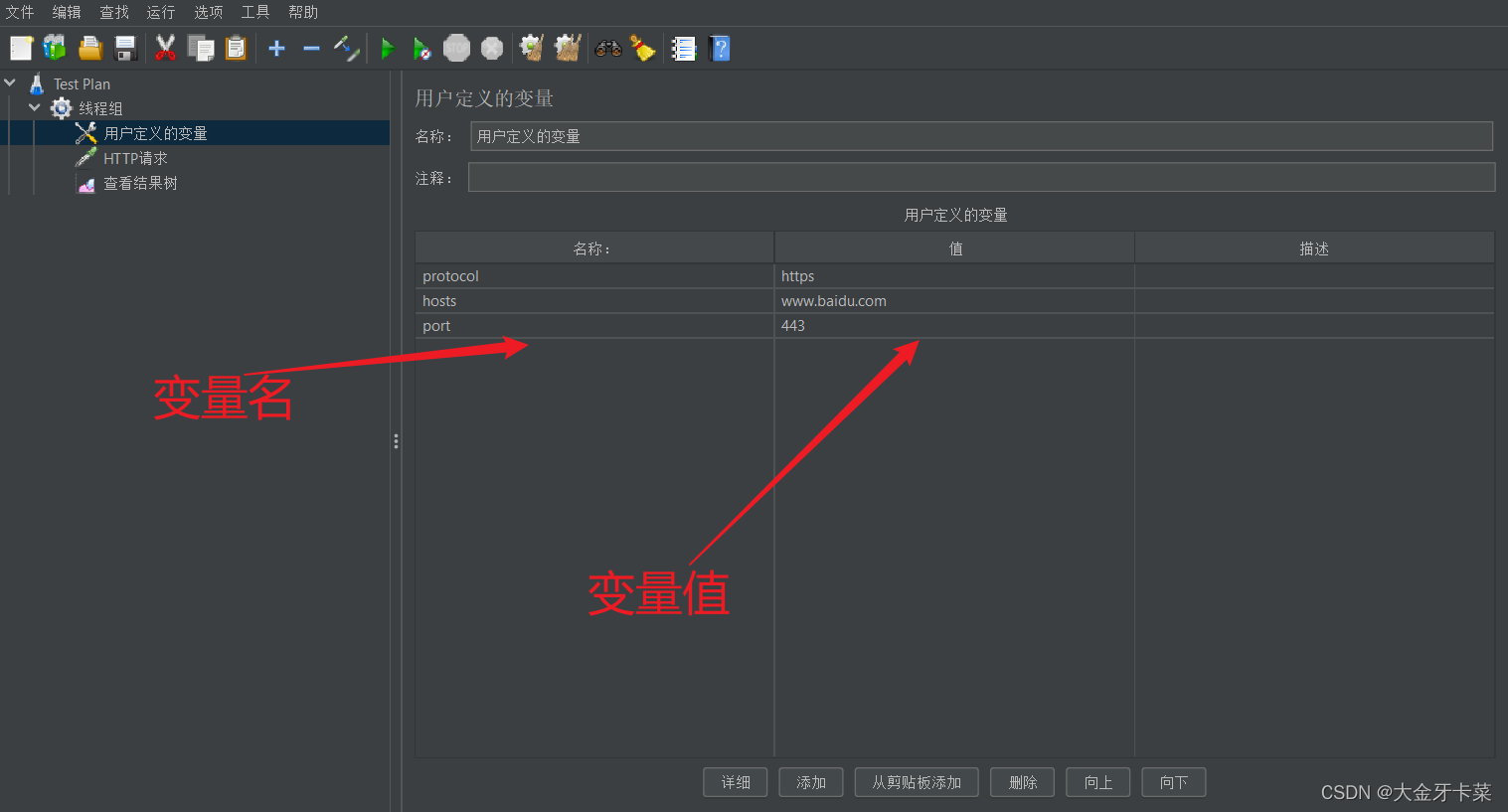Select the hosts variable name cell
The image size is (1508, 812).
[x=594, y=301]
